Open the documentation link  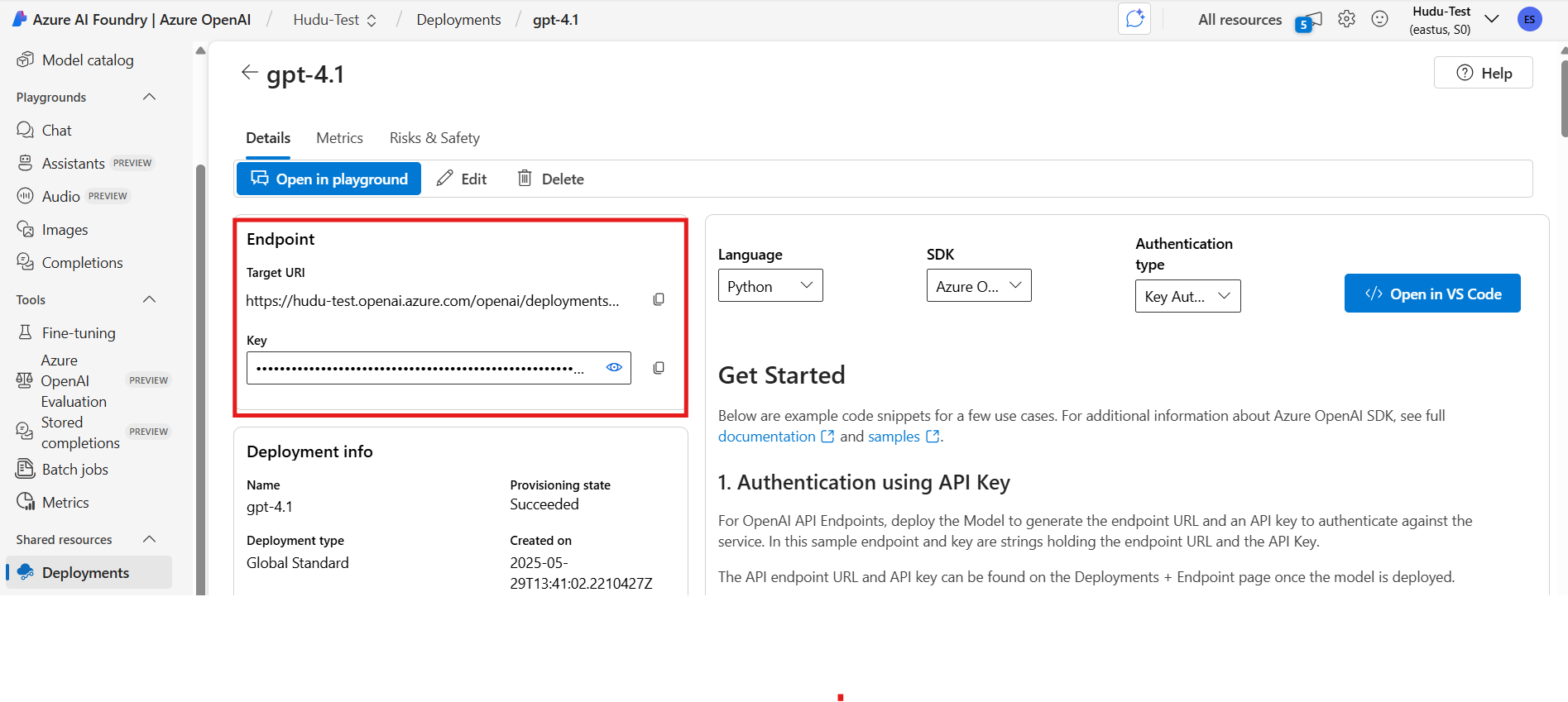767,437
